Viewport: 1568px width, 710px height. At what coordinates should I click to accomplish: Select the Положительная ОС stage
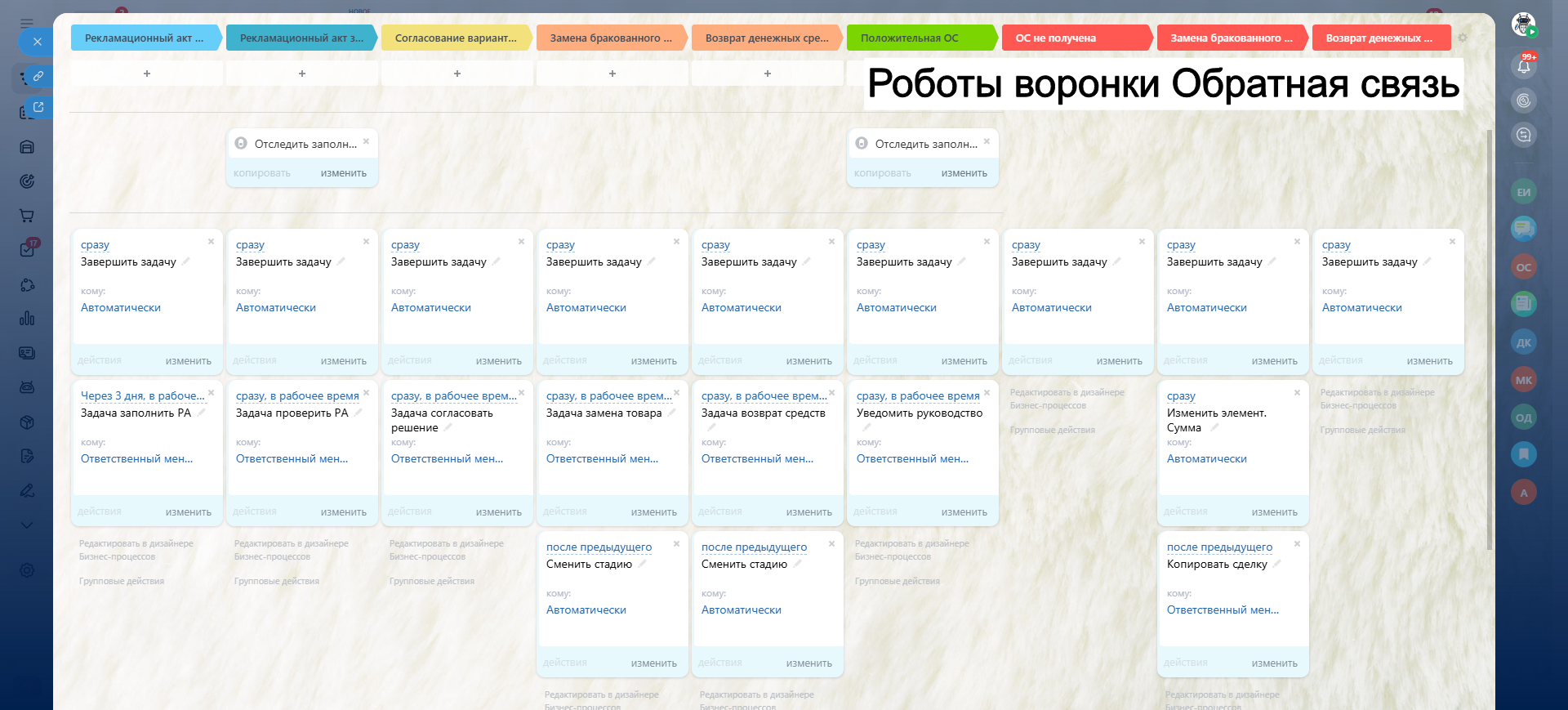pos(922,38)
